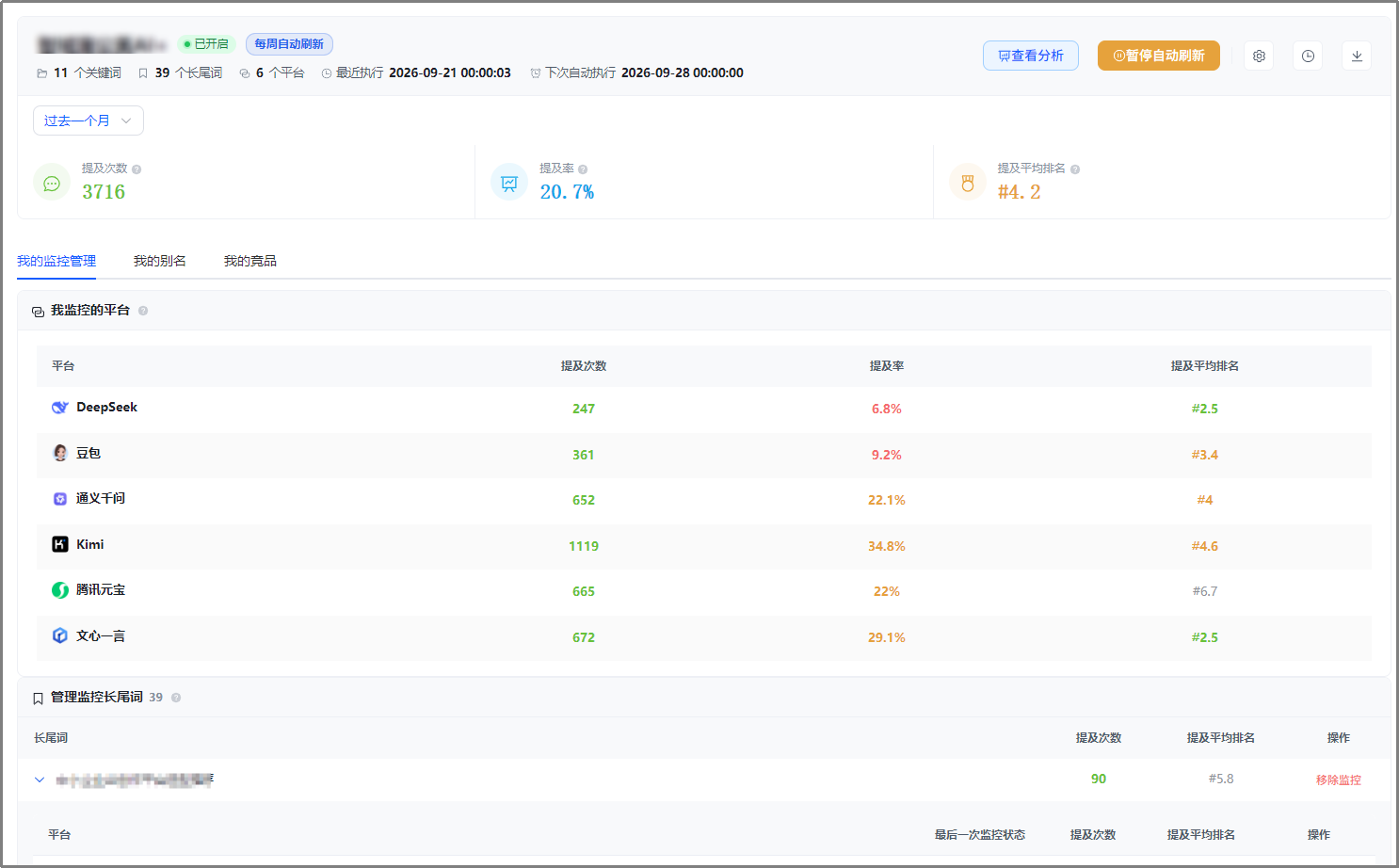Viewport: 1399px width, 868px height.
Task: Click the DeepSeek platform logo icon
Action: click(60, 408)
